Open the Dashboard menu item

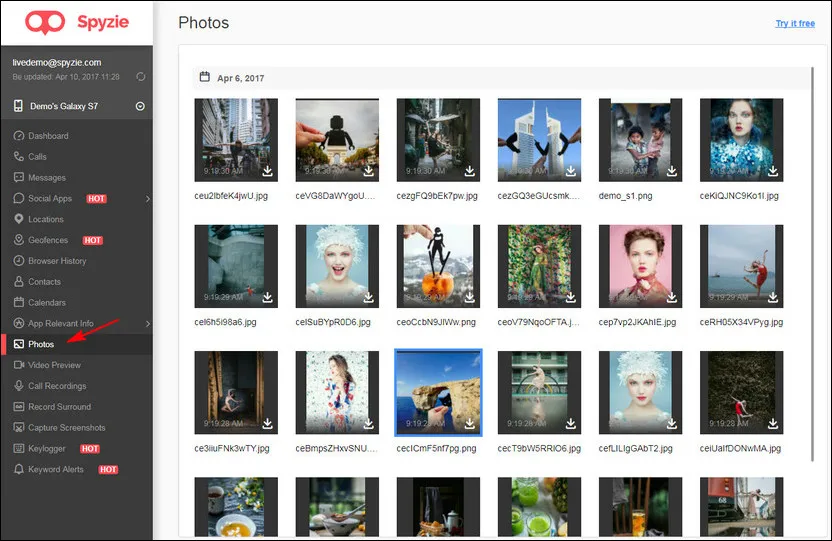coord(48,136)
